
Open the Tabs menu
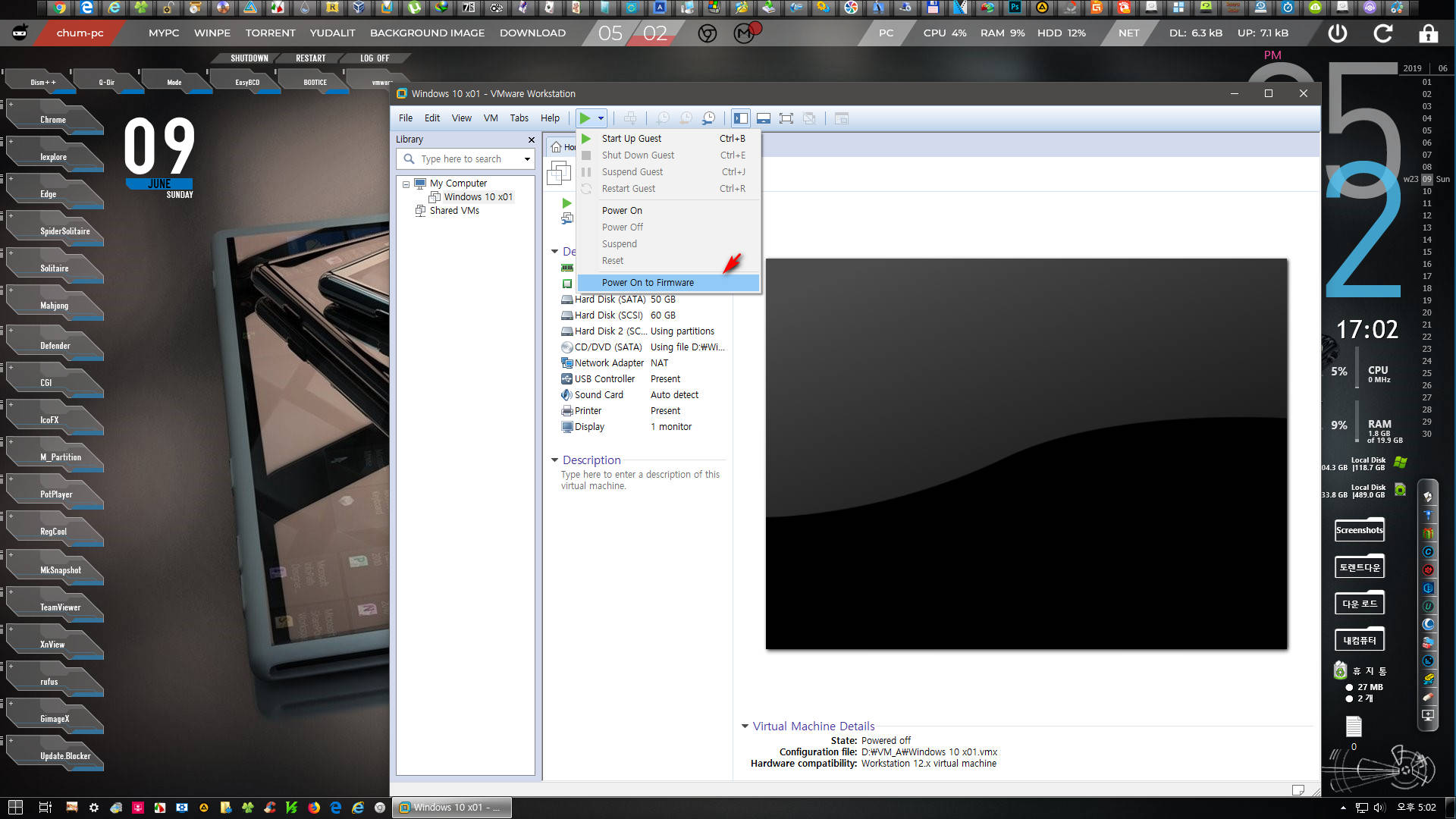coord(519,118)
